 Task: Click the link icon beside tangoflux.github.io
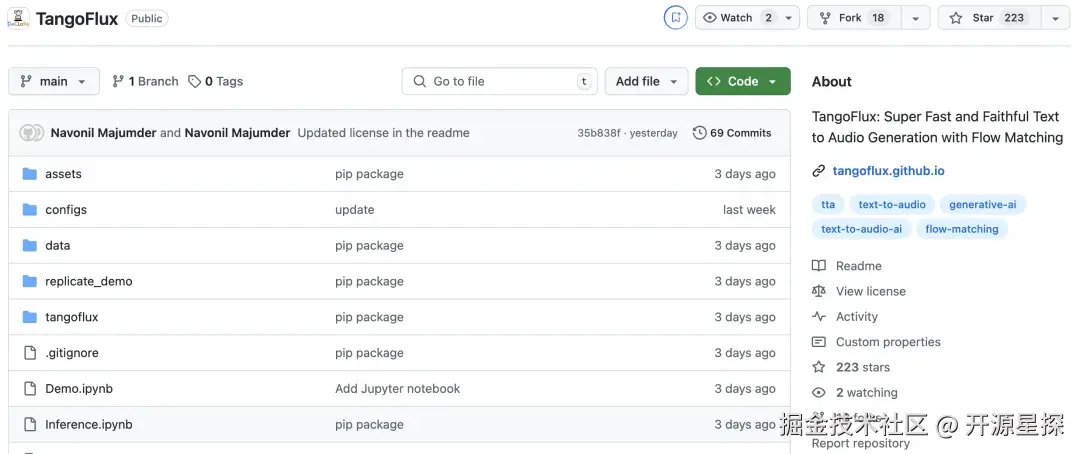pyautogui.click(x=819, y=171)
